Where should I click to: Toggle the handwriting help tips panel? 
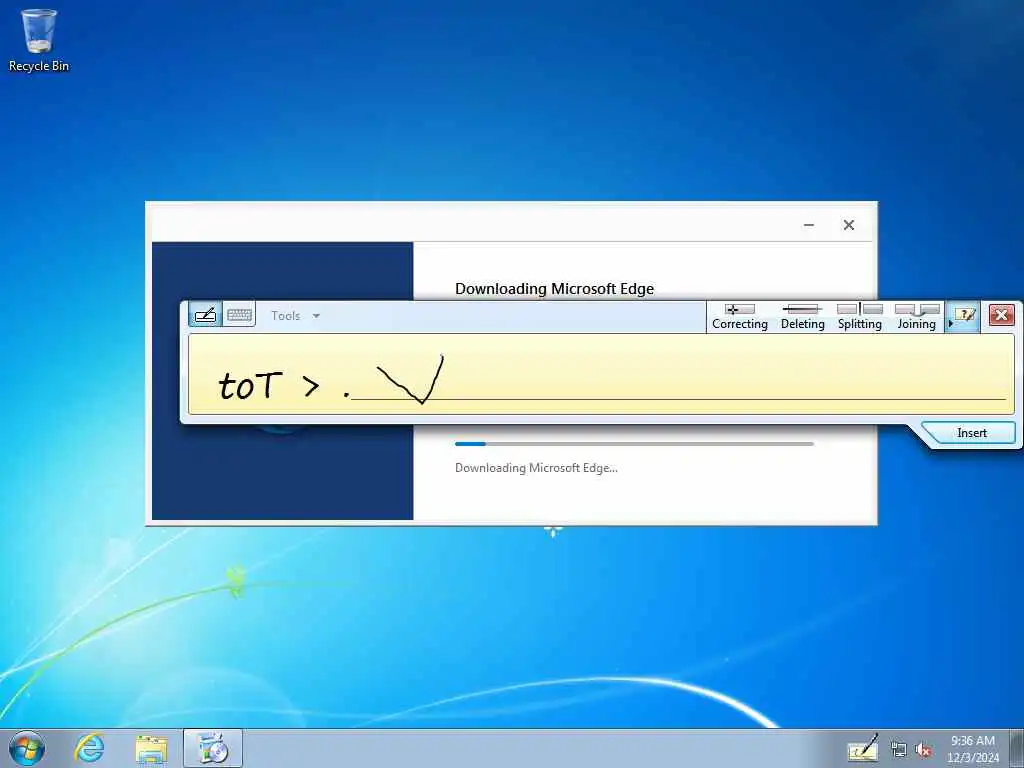pyautogui.click(x=963, y=317)
